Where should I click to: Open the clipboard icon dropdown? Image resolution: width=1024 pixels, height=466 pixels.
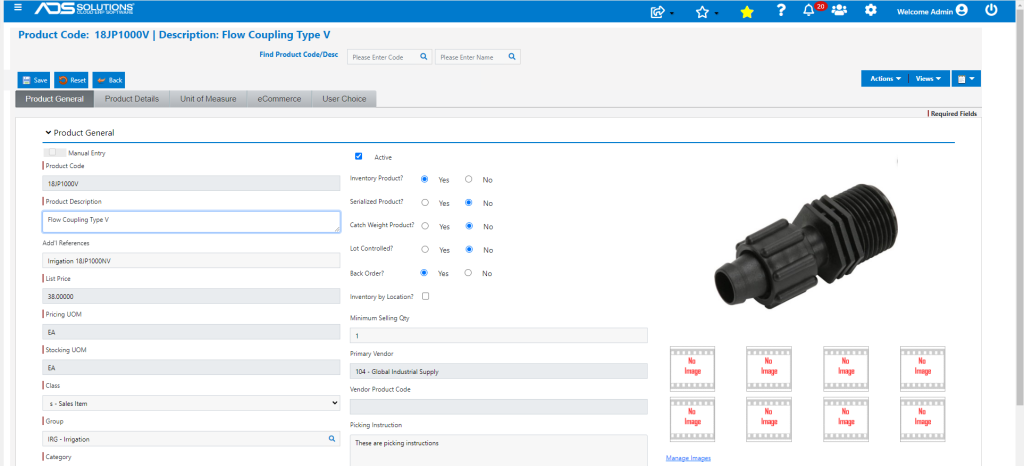click(x=966, y=78)
